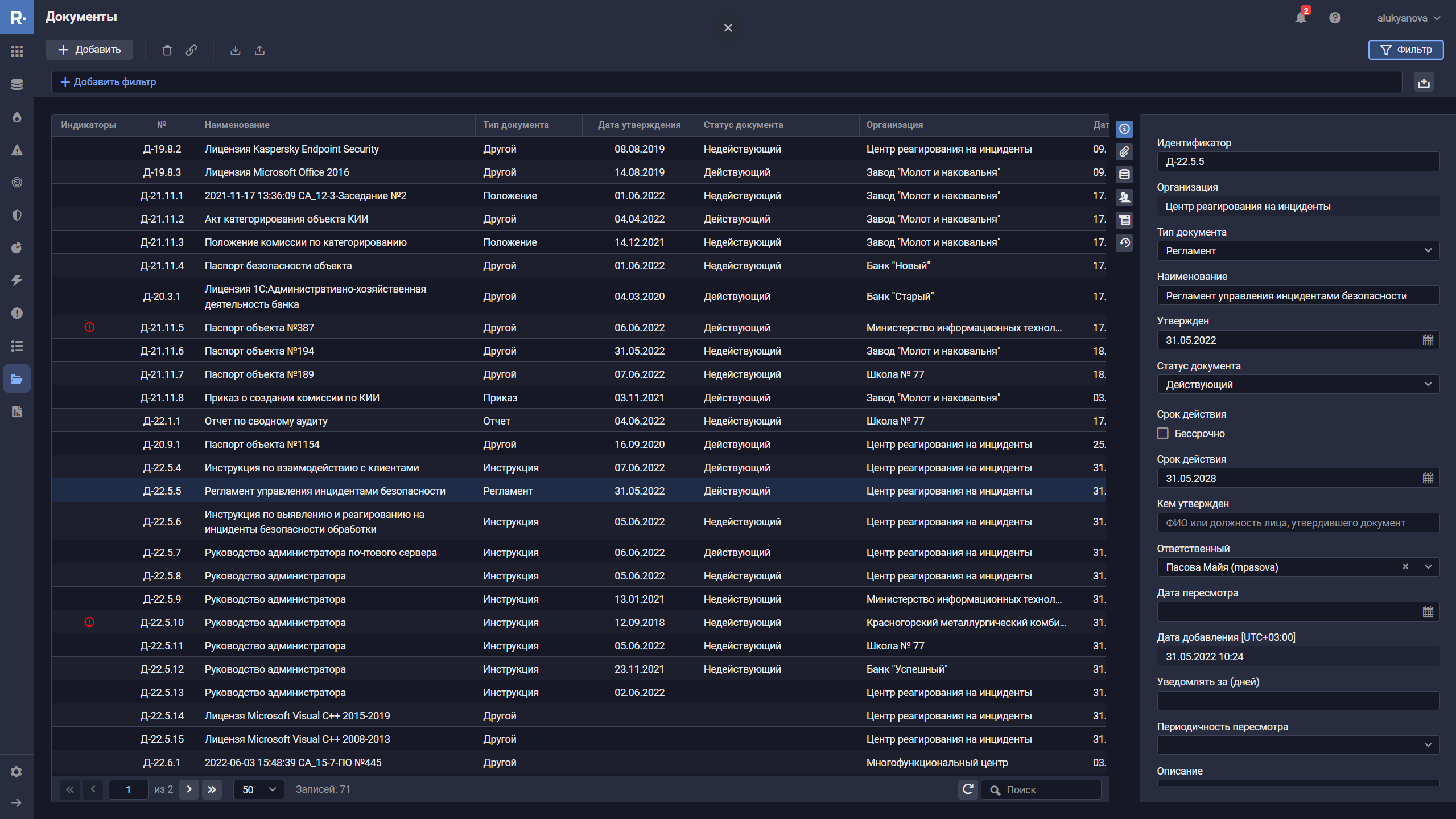Click the download import icon in toolbar

click(x=235, y=50)
